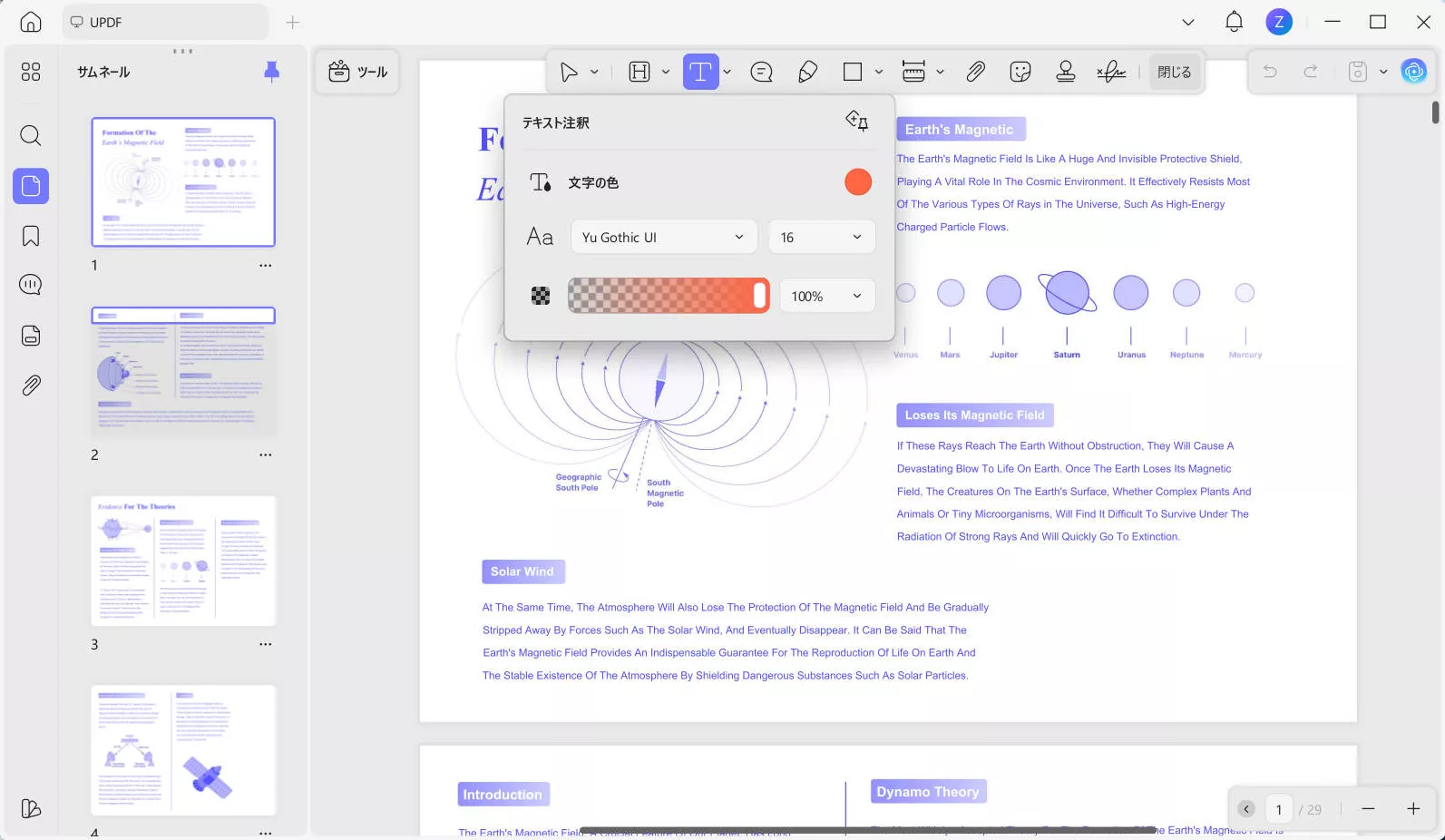Select page 2 thumbnail
This screenshot has width=1445, height=840.
183,372
